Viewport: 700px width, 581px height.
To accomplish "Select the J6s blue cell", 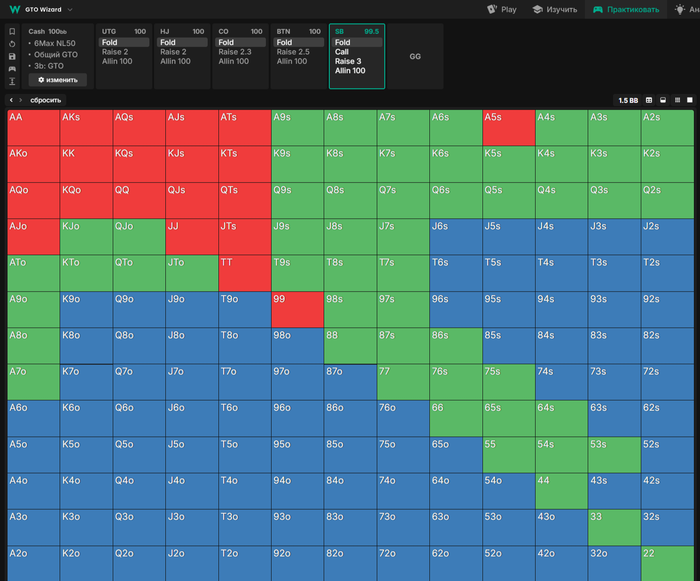I will click(456, 237).
